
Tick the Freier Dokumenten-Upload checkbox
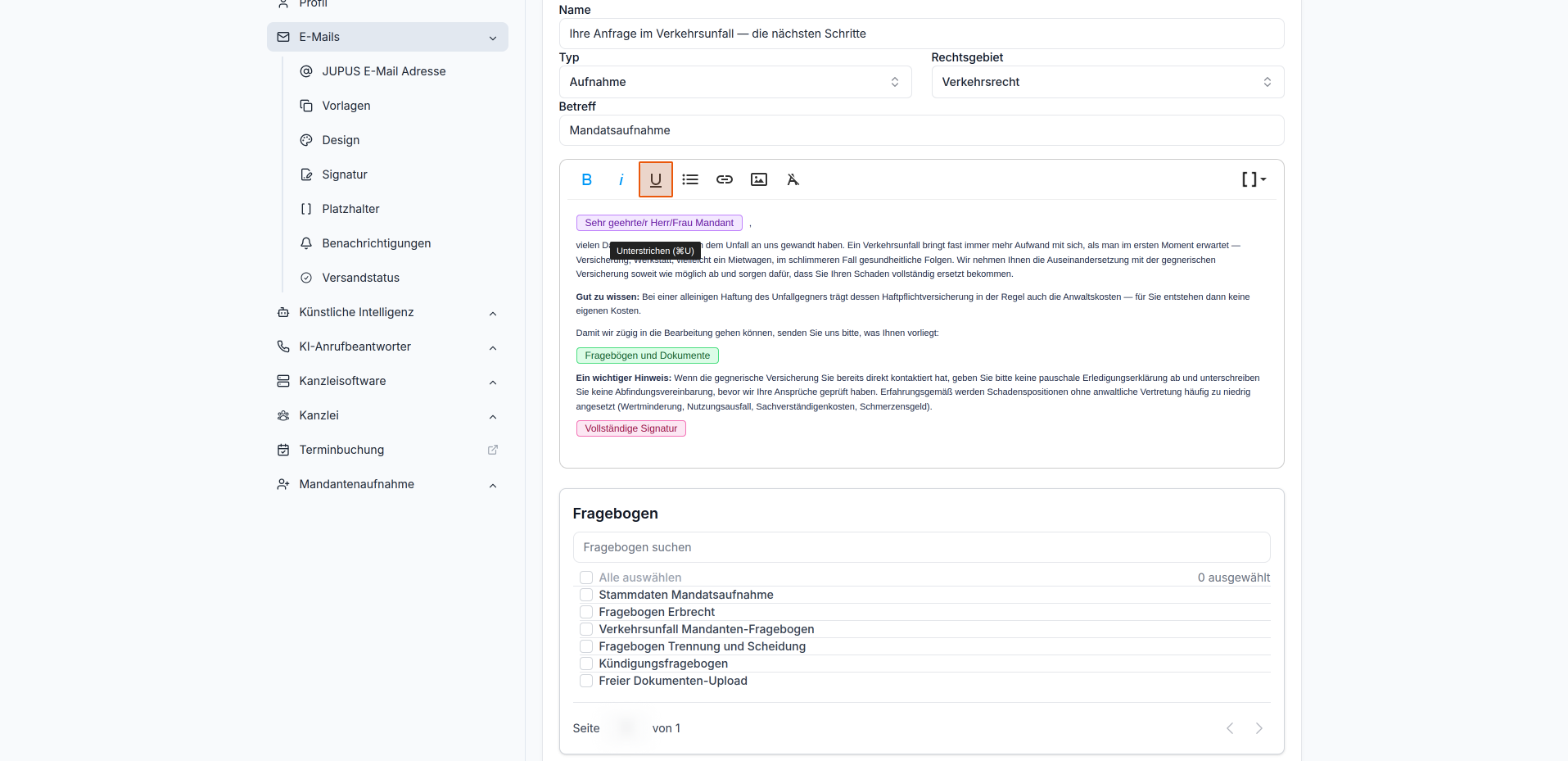click(x=586, y=681)
